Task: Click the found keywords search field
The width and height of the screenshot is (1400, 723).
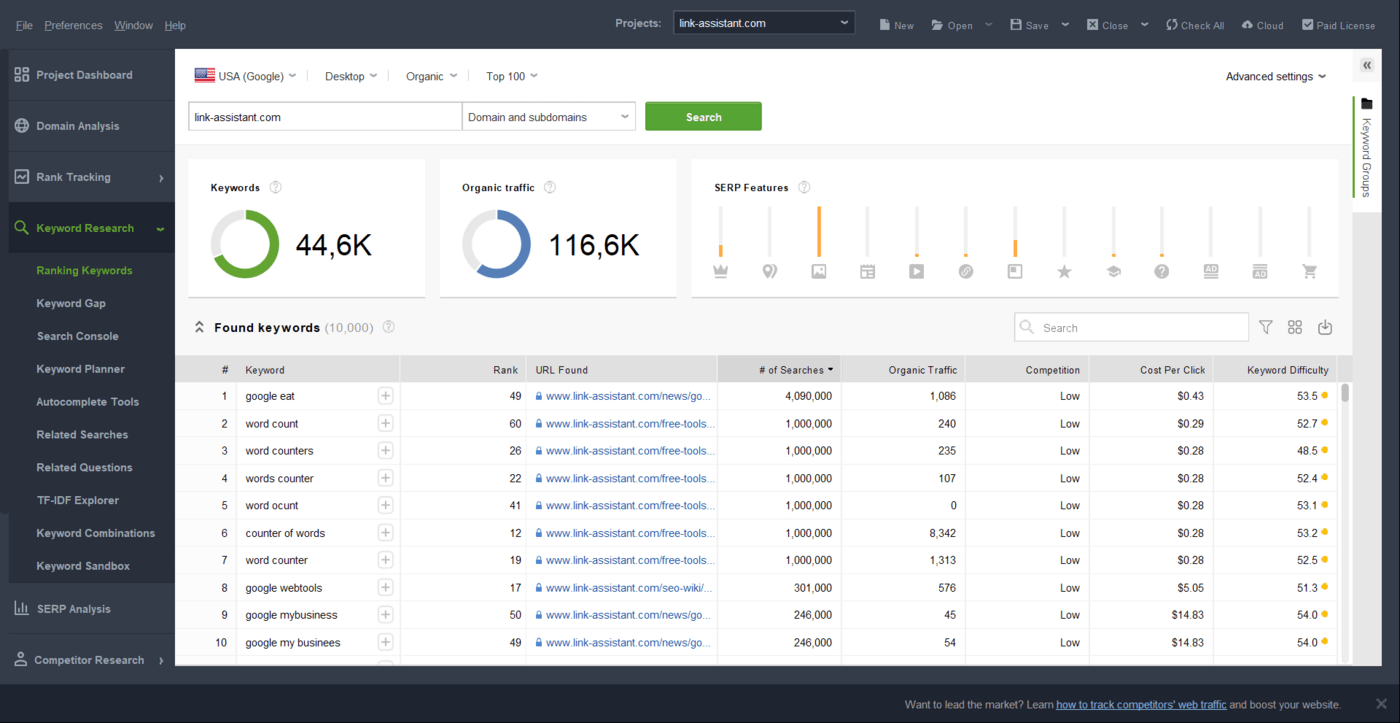Action: pyautogui.click(x=1140, y=327)
